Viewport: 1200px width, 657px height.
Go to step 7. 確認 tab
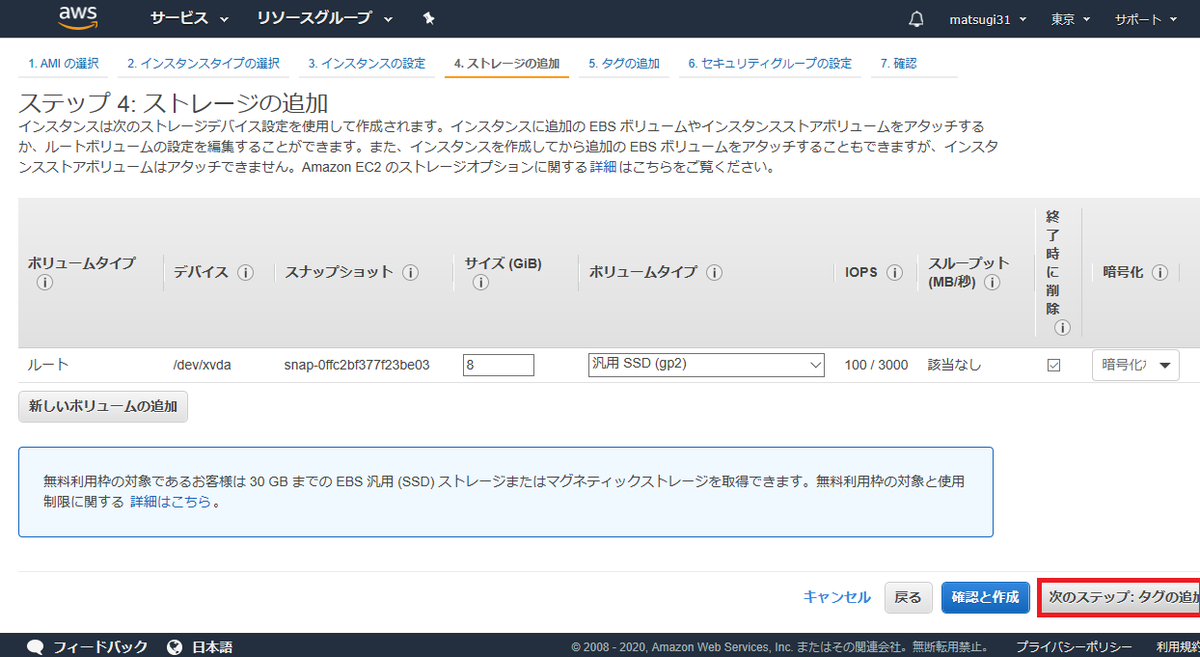898,63
